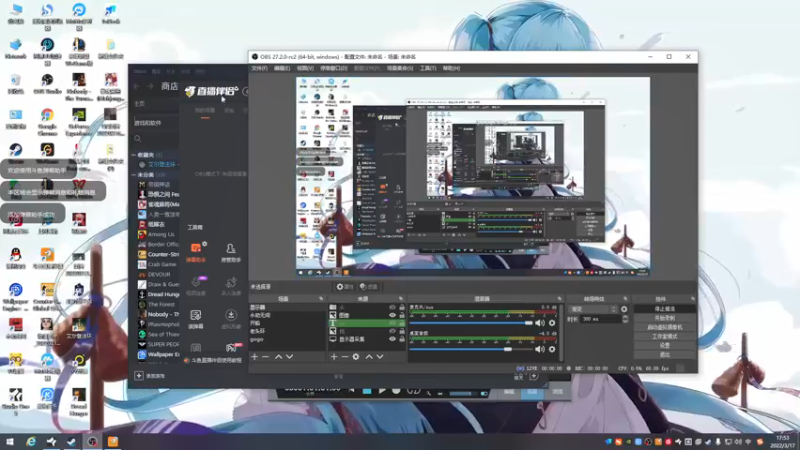Click the stop streaming button in Controls
The width and height of the screenshot is (800, 450).
click(664, 309)
